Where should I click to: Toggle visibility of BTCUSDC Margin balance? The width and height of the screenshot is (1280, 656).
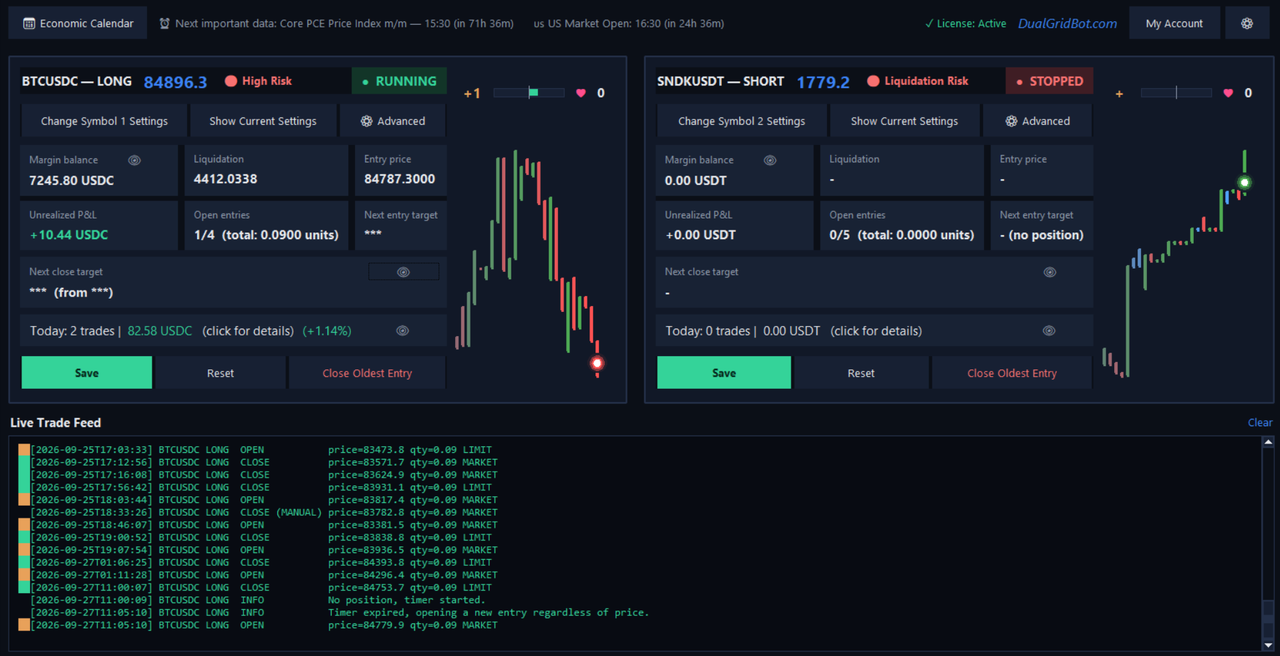[135, 160]
